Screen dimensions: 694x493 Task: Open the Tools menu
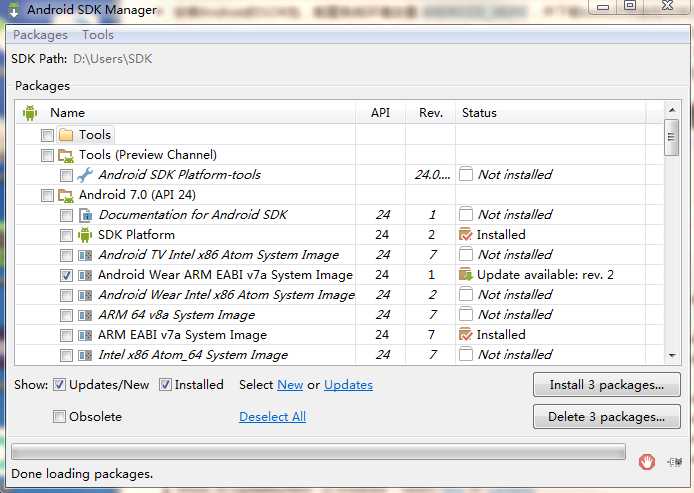click(98, 35)
